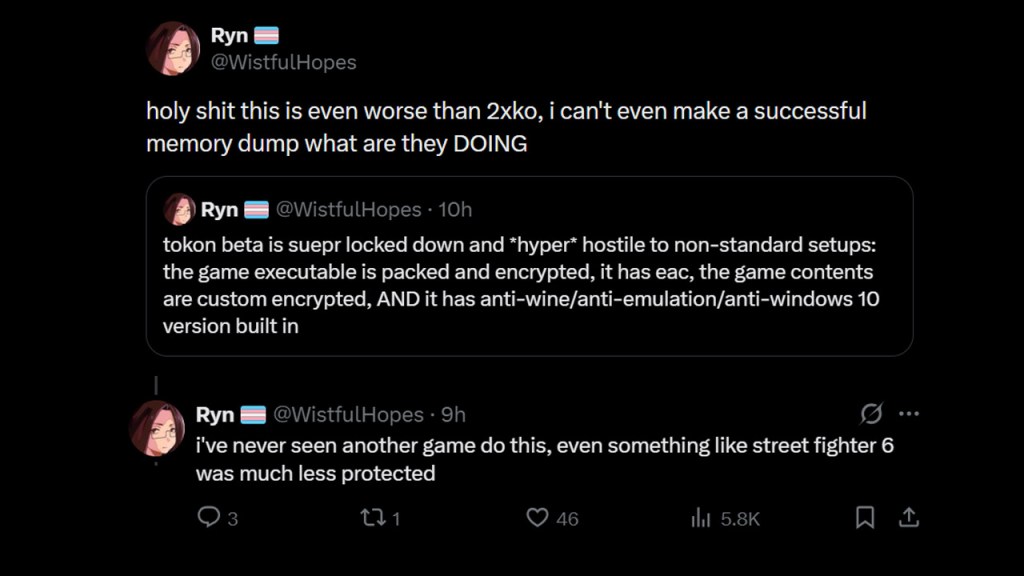1024x576 pixels.
Task: Like the reply with the heart icon
Action: click(x=537, y=518)
